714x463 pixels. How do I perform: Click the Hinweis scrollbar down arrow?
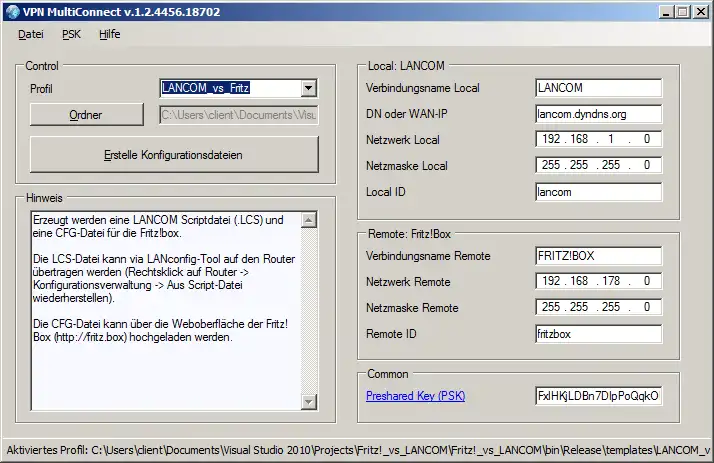[x=309, y=402]
